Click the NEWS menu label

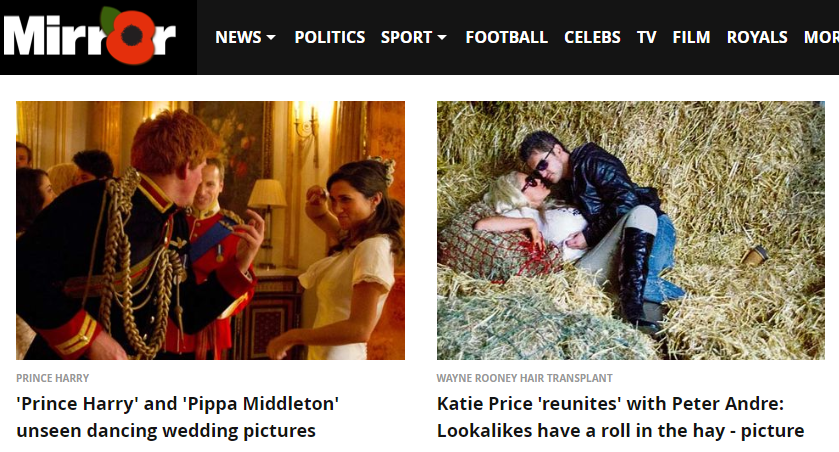coord(238,37)
